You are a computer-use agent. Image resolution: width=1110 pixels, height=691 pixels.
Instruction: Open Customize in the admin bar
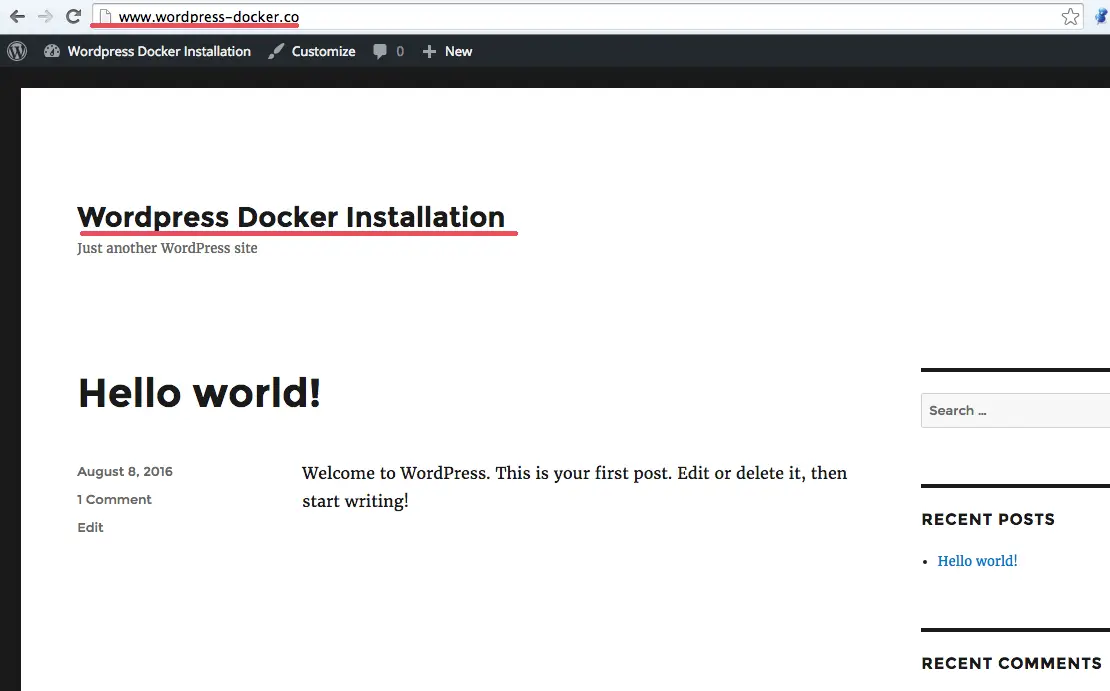click(x=324, y=51)
